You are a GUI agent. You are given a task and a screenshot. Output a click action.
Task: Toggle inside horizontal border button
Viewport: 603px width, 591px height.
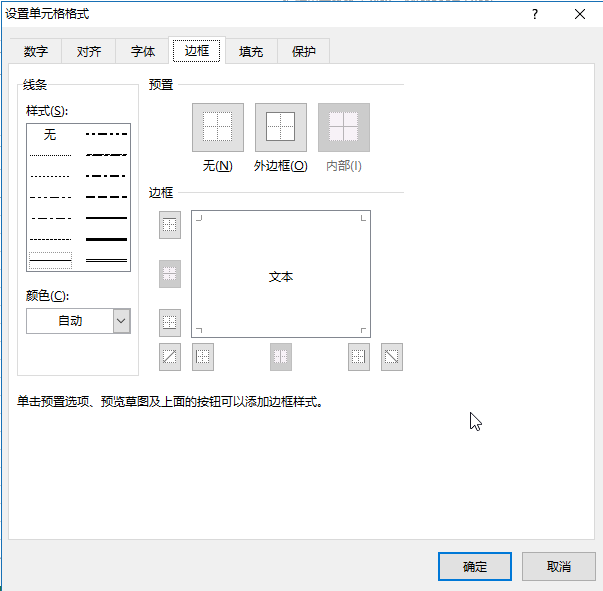[x=170, y=274]
